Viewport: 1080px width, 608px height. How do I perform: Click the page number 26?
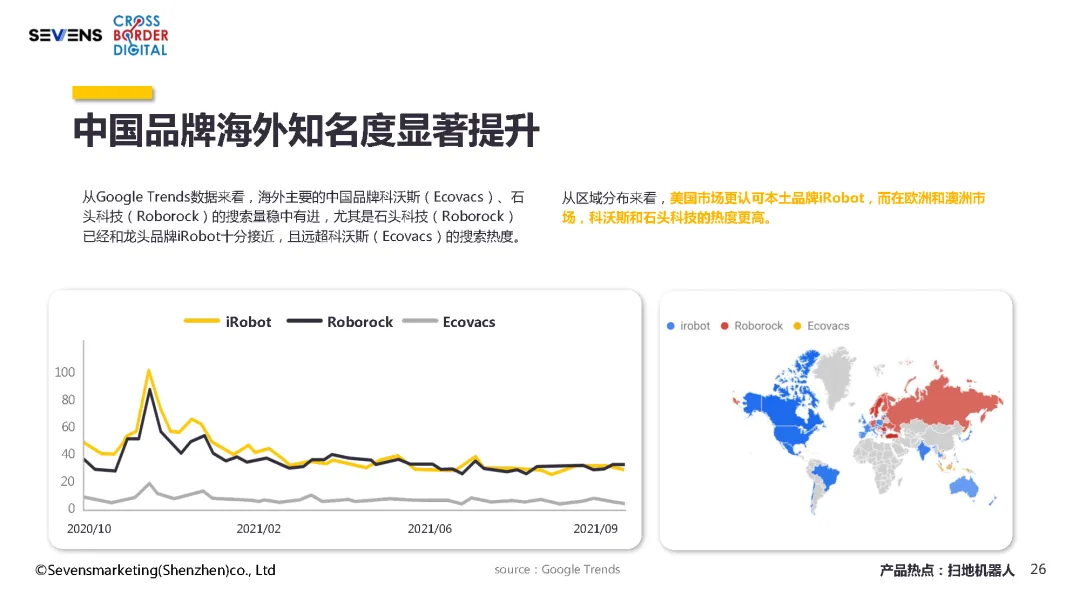click(1038, 569)
